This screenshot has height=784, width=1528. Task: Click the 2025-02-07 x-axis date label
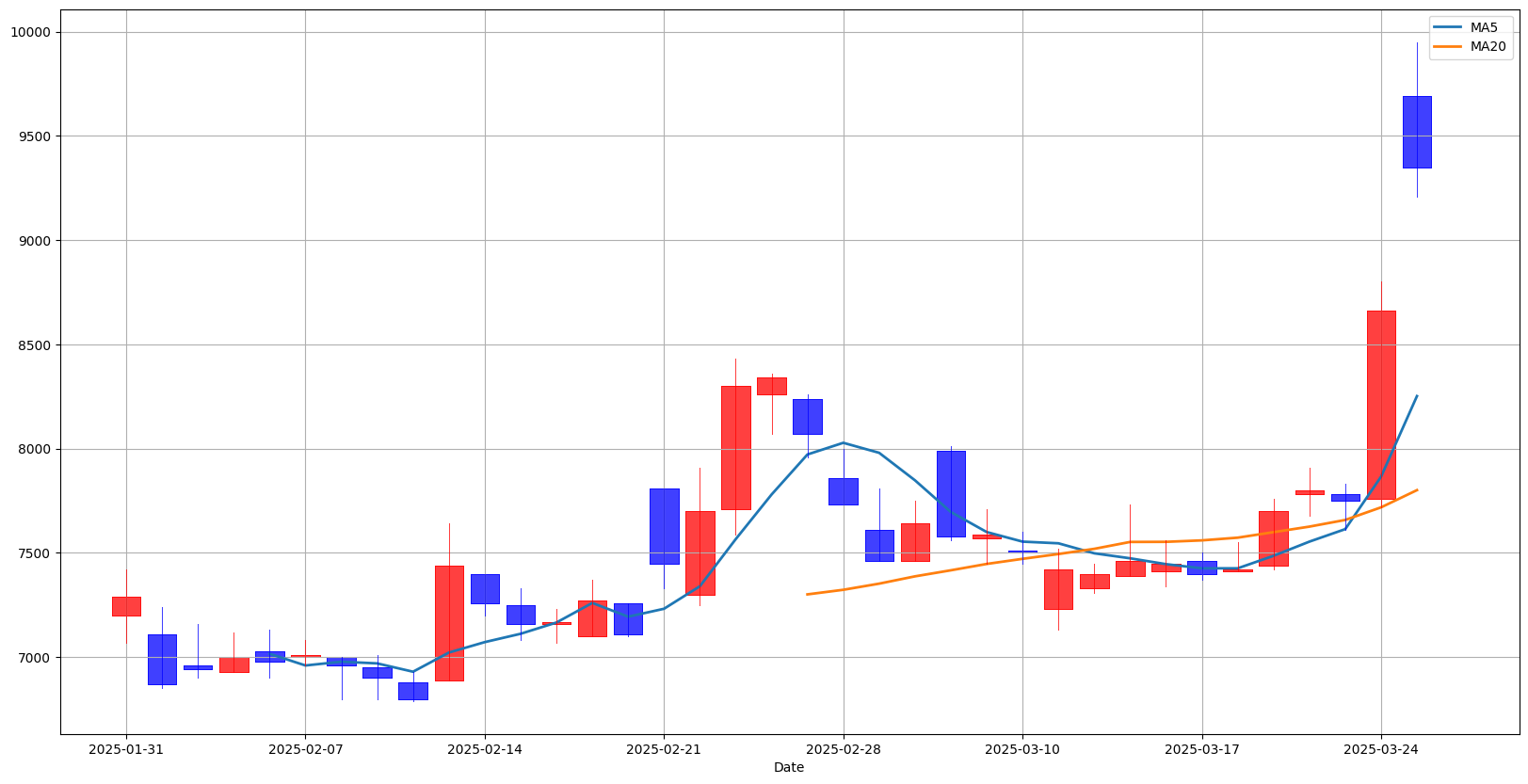[305, 749]
